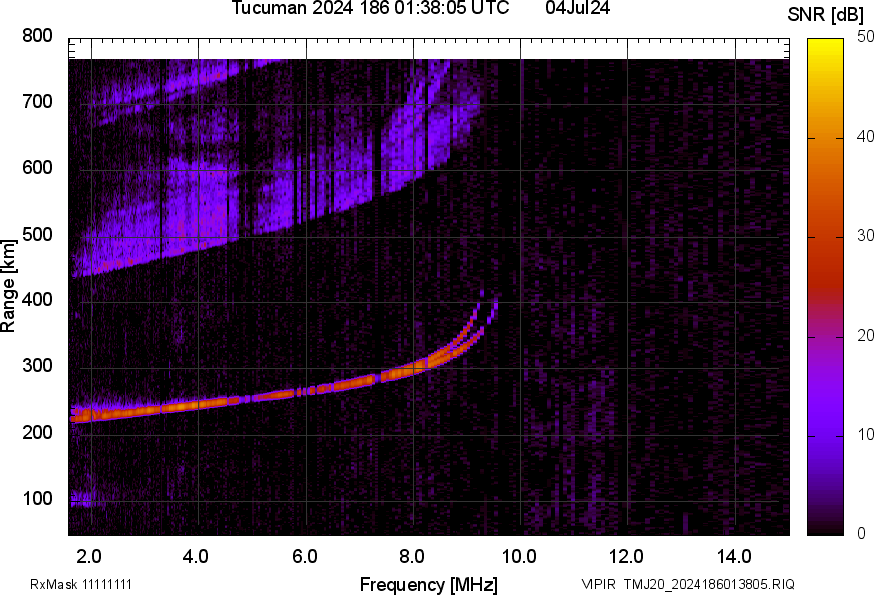
Task: Click the '300' range tick label
Action: [37, 365]
